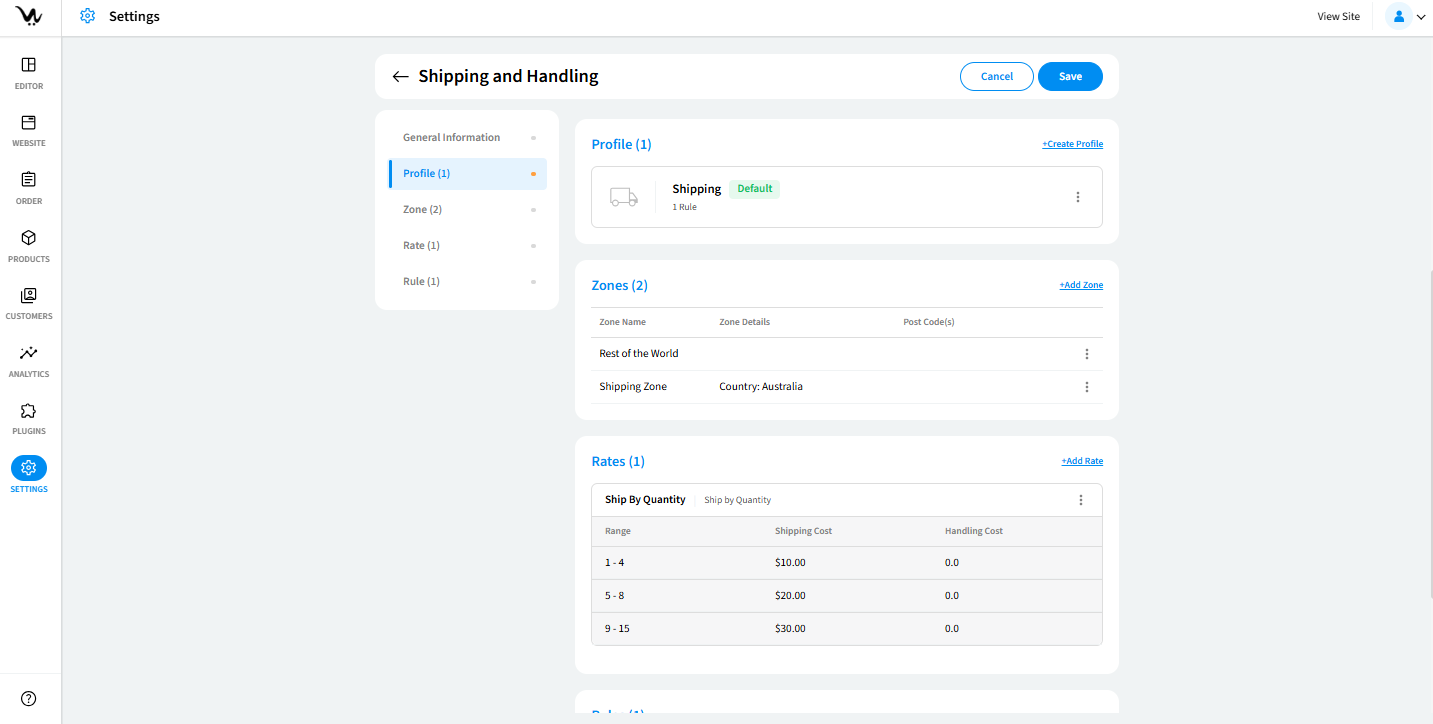Open options menu for Shipping profile

pos(1077,197)
